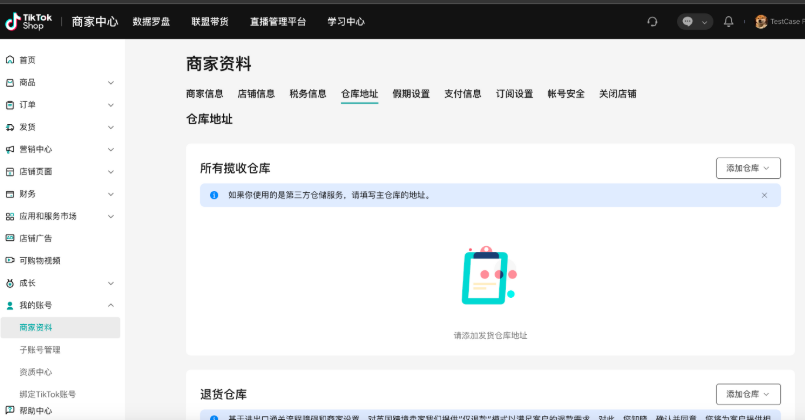Click the TestCase user avatar

click(x=761, y=22)
